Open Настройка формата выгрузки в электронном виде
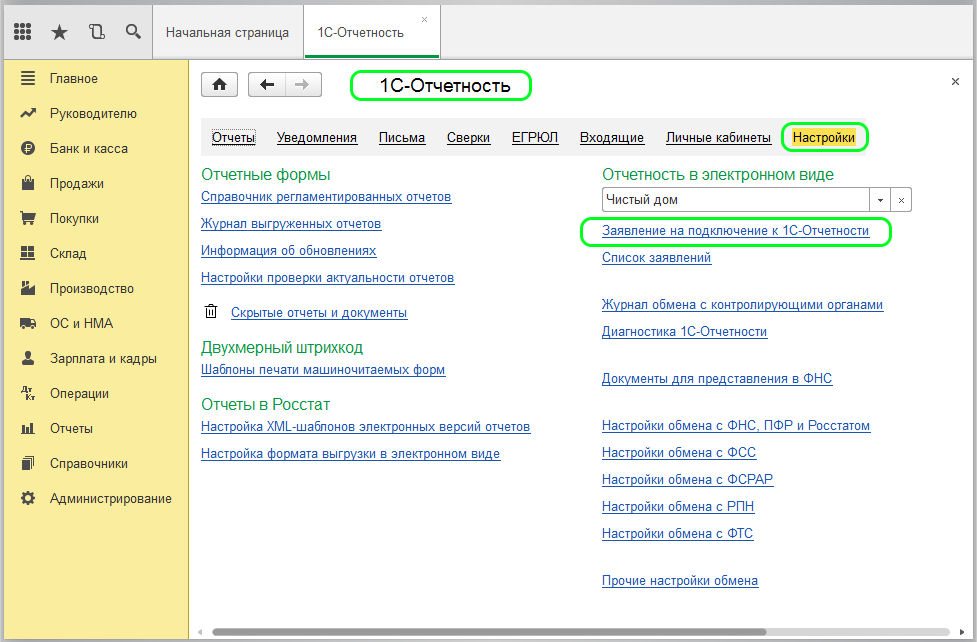The width and height of the screenshot is (977, 642). [351, 454]
